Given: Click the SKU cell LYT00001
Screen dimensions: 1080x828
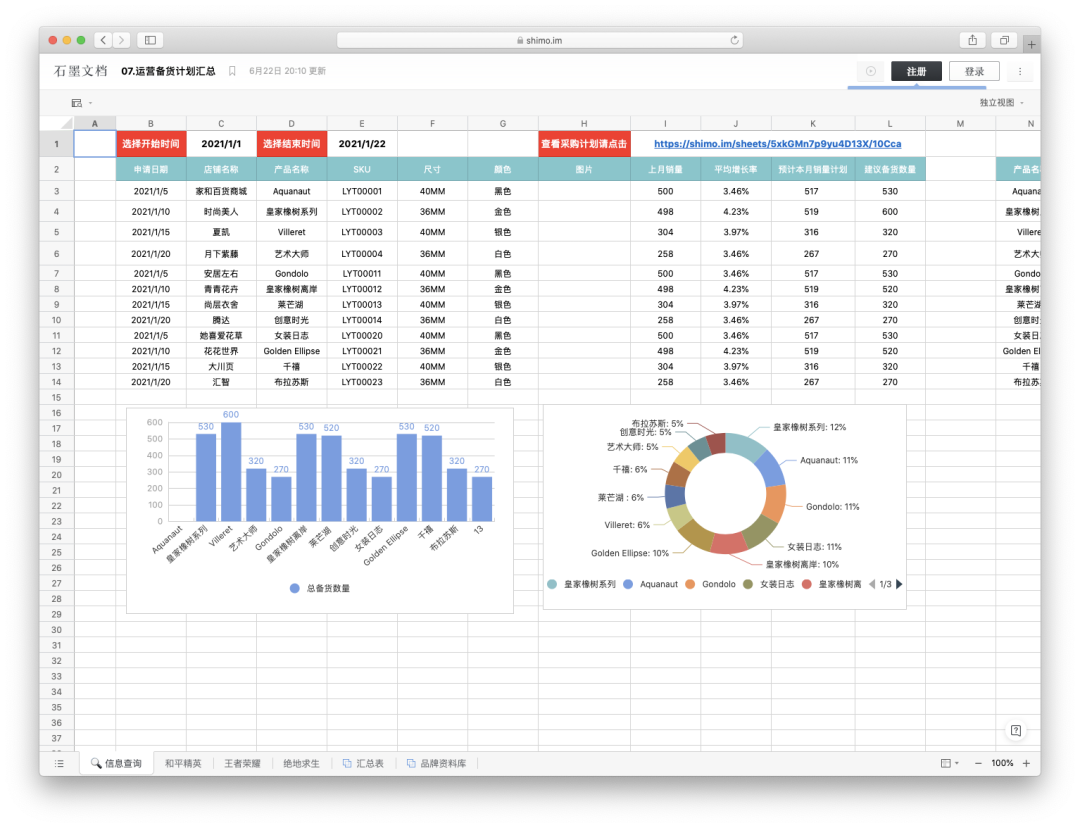Looking at the screenshot, I should click(x=362, y=191).
